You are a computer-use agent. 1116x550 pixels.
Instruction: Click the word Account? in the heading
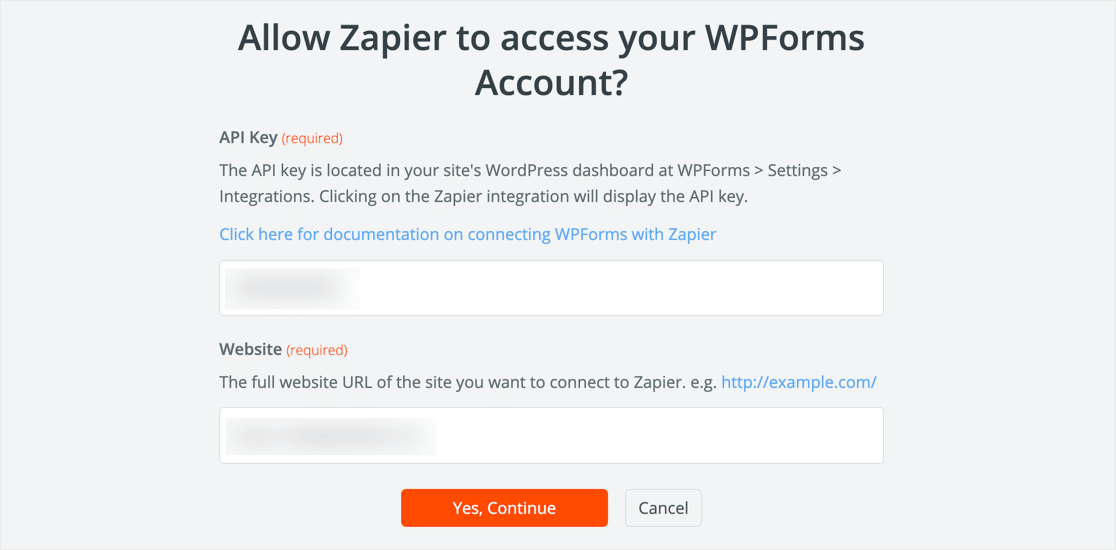tap(550, 83)
